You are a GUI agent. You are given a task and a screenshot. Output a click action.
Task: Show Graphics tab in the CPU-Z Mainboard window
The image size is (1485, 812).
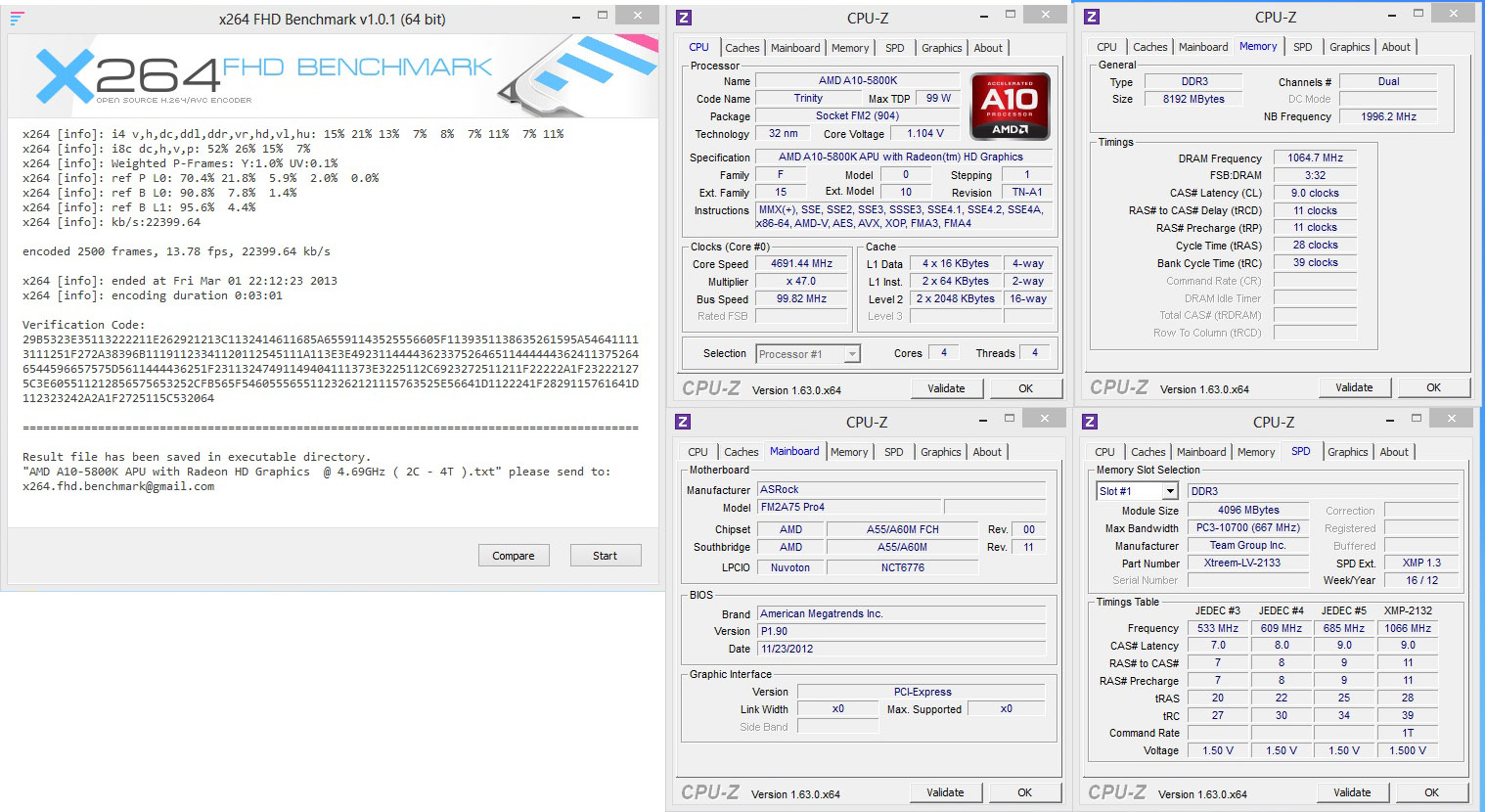(941, 452)
